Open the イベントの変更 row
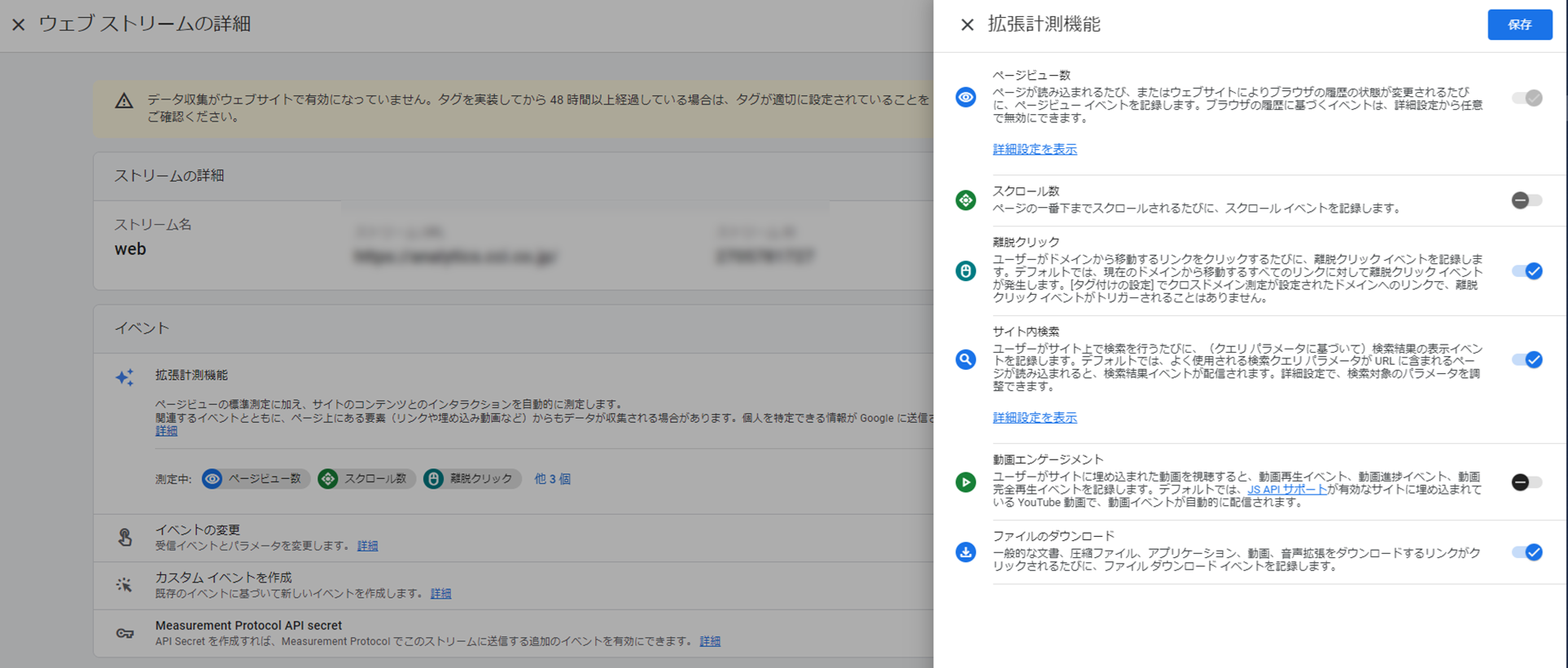Screen dimensions: 1568x668 point(514,538)
